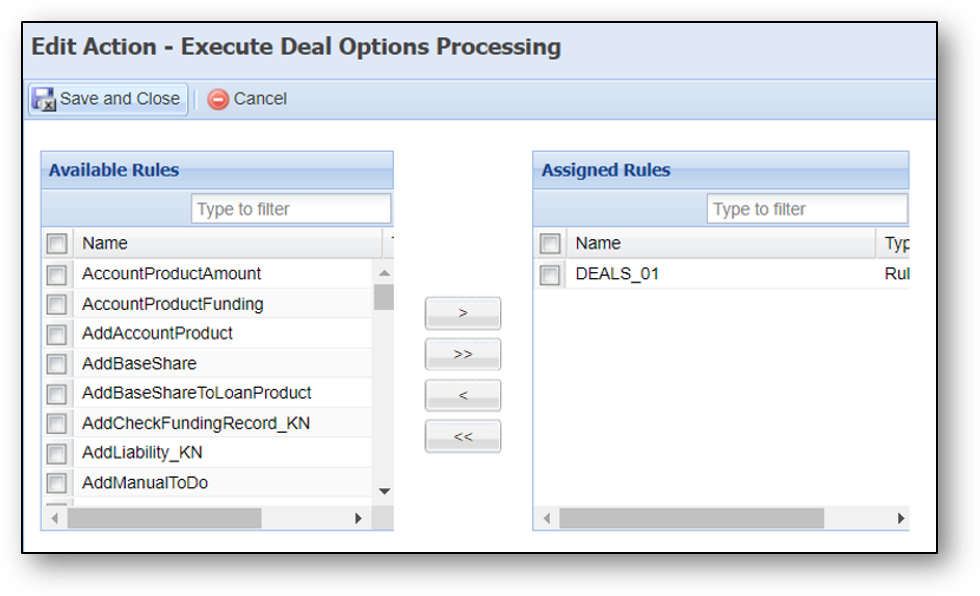
Task: Unassign all rules with << button
Action: pos(462,437)
